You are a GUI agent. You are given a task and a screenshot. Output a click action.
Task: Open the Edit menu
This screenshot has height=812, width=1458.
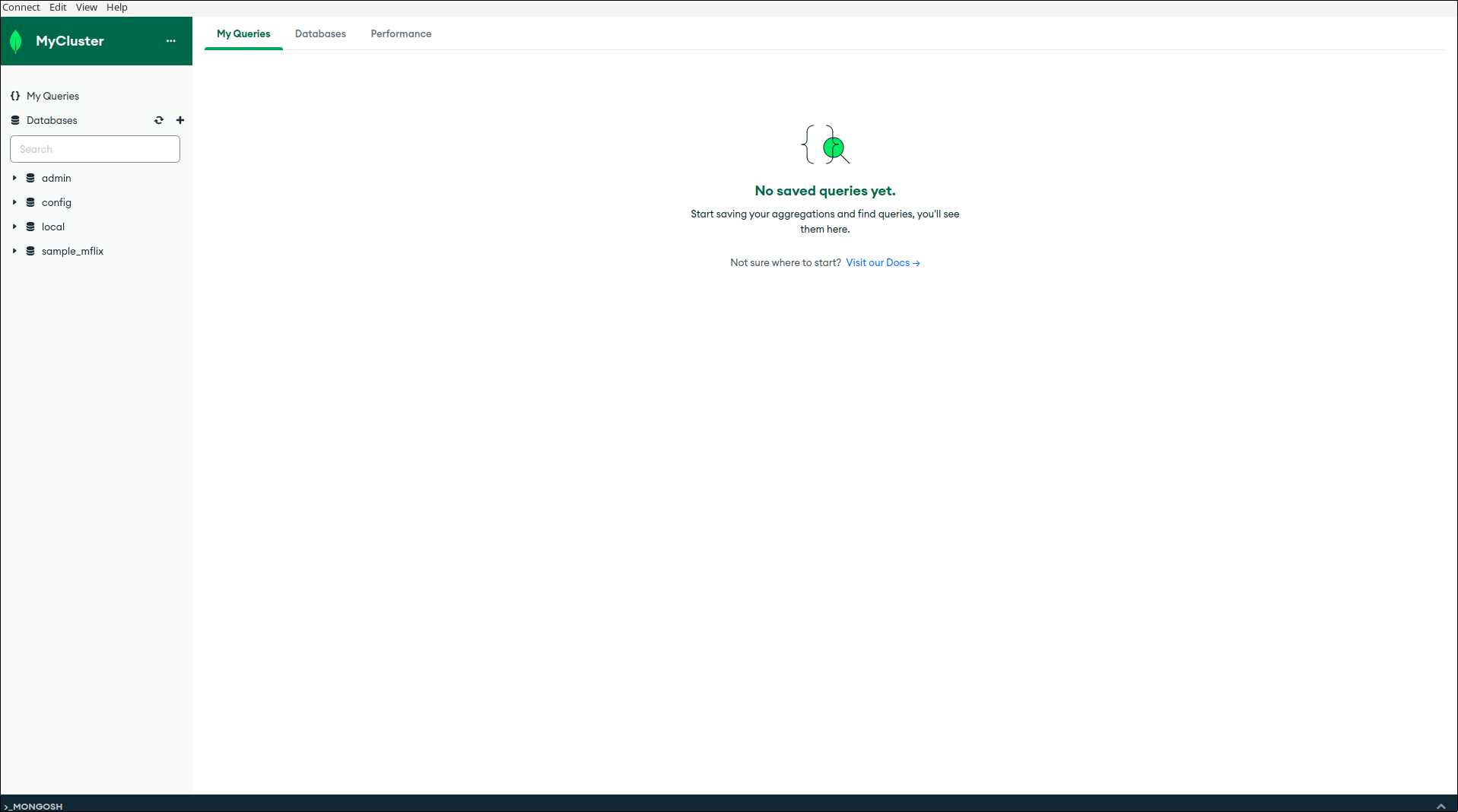point(58,8)
